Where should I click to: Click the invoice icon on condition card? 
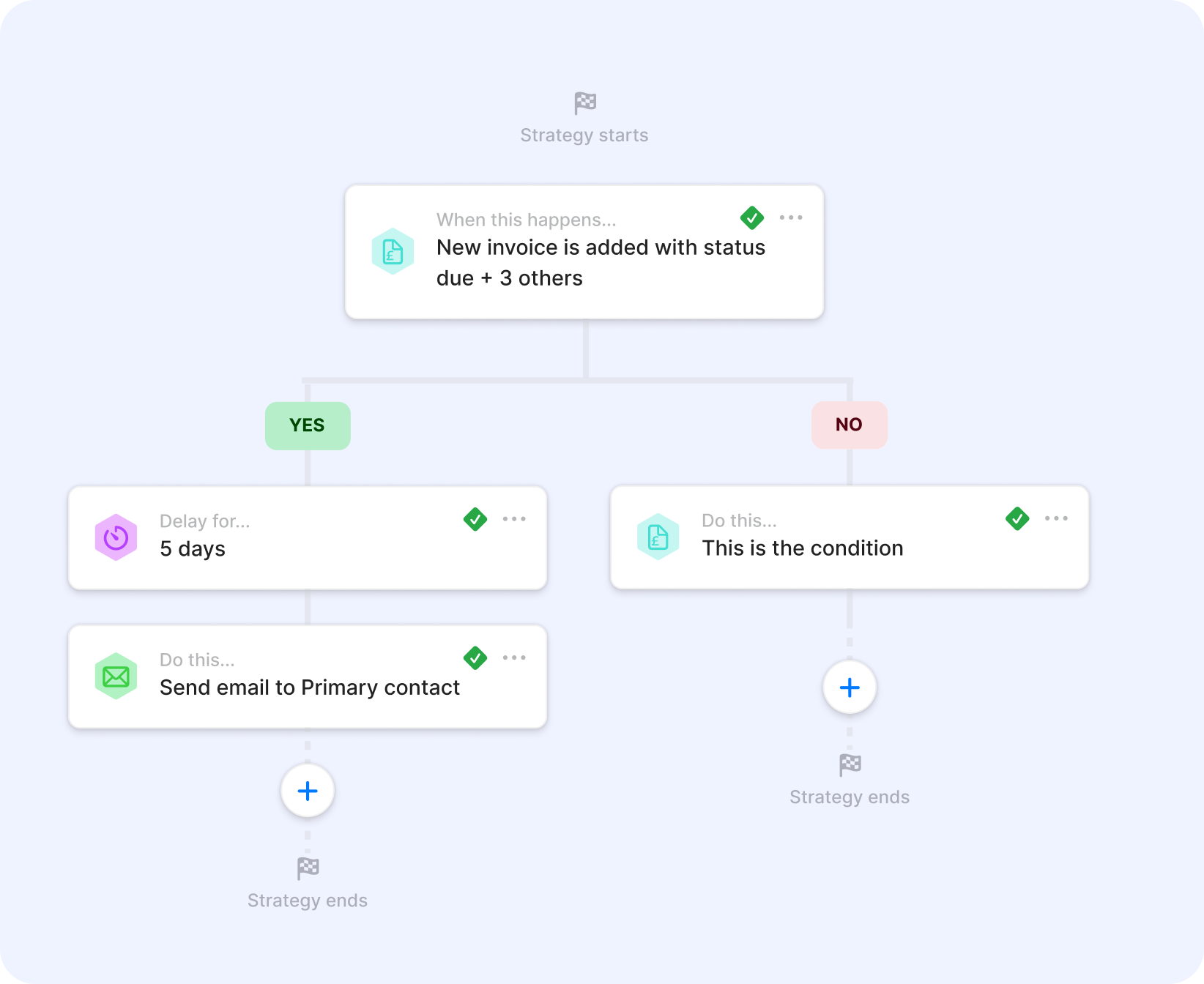658,537
